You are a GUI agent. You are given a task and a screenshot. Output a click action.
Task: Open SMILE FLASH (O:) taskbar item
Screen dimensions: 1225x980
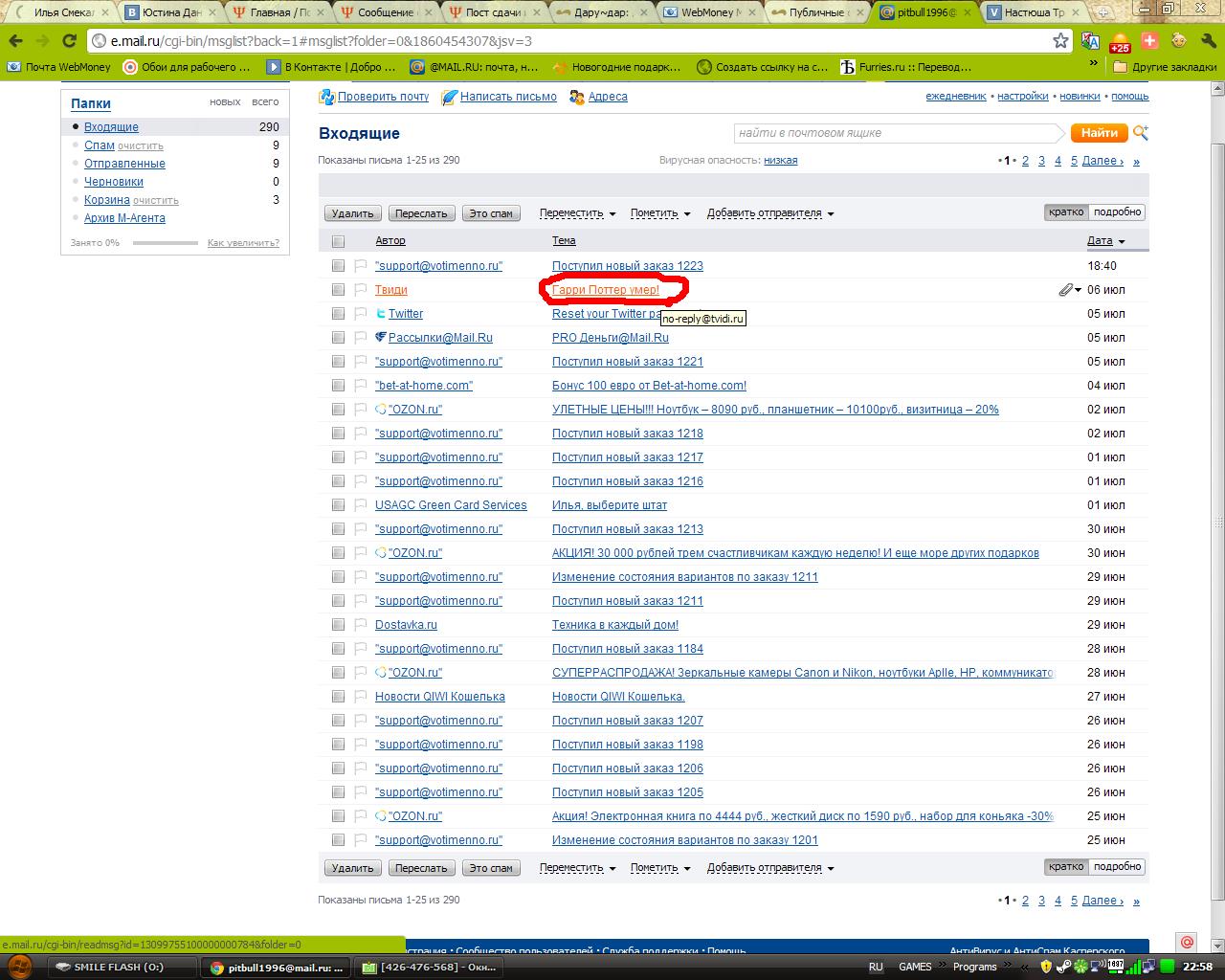(121, 967)
